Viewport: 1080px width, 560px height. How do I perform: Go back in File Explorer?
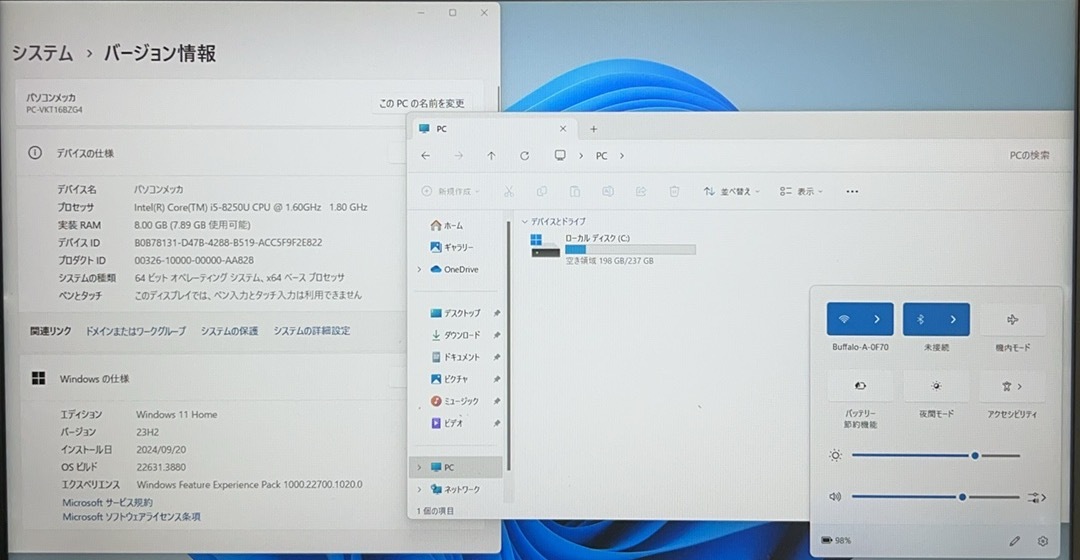coord(426,156)
